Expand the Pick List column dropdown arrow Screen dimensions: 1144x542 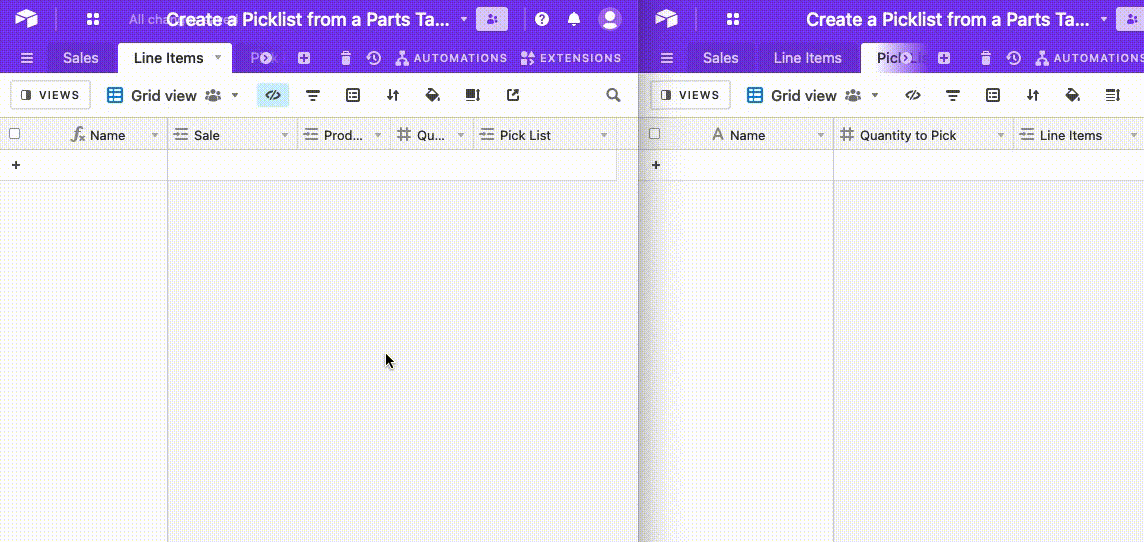603,135
